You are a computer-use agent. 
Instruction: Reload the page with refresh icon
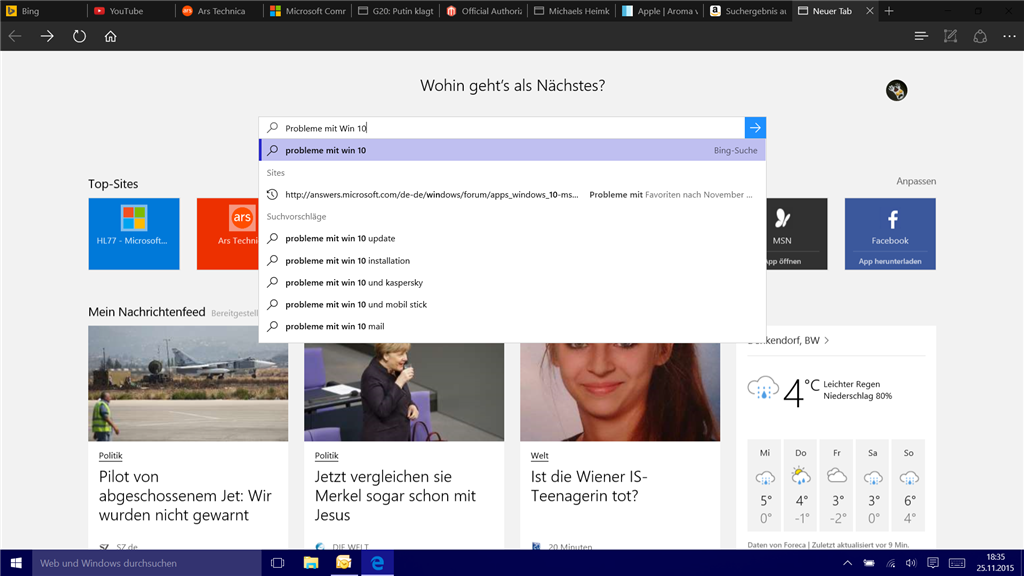pos(79,37)
